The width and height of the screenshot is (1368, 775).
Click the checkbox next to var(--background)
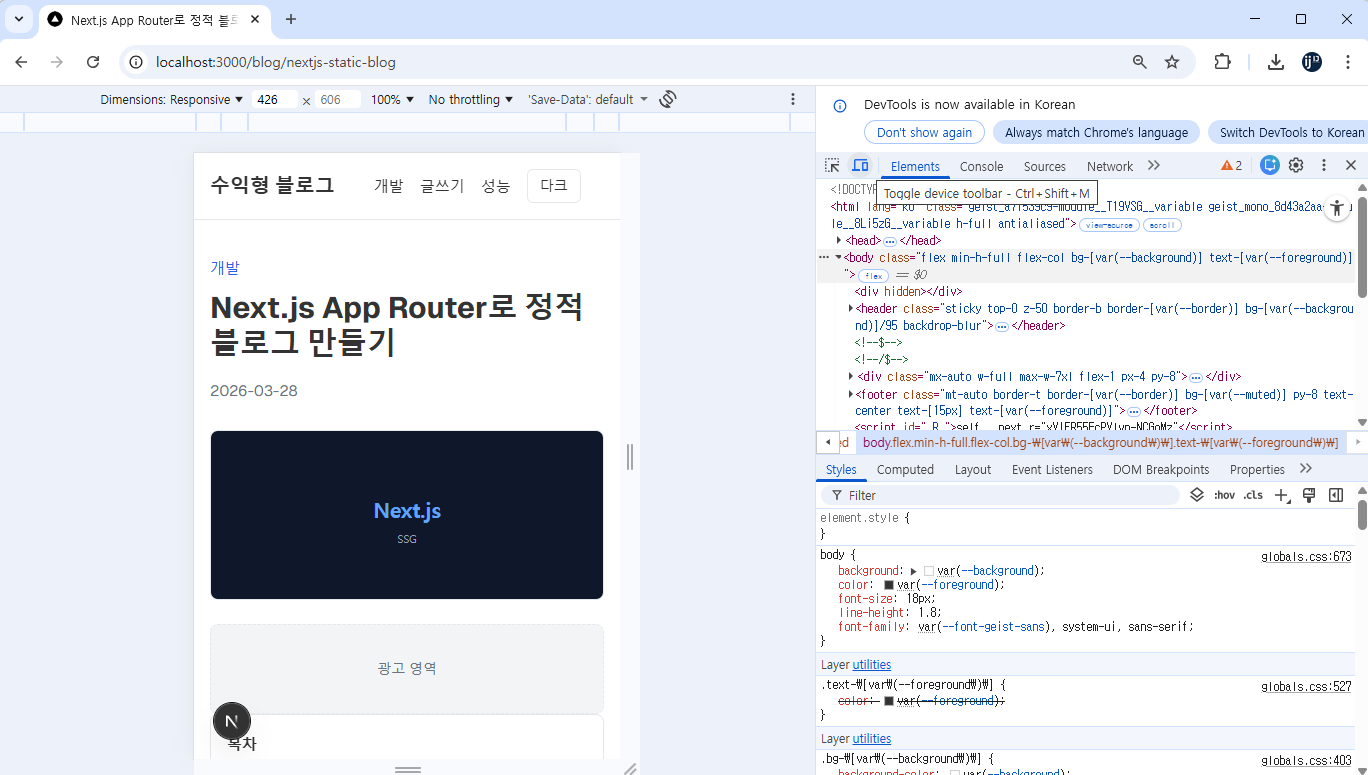coord(928,570)
